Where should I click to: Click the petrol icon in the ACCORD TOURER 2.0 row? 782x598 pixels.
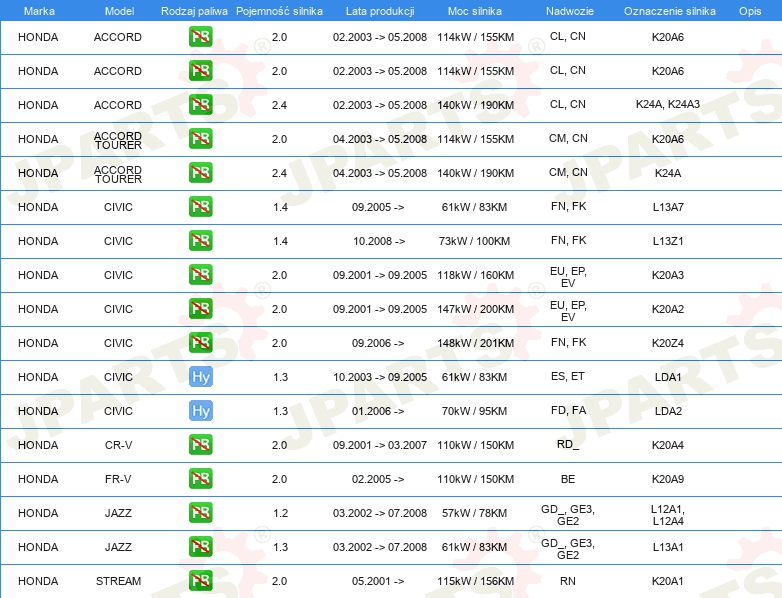coord(200,139)
